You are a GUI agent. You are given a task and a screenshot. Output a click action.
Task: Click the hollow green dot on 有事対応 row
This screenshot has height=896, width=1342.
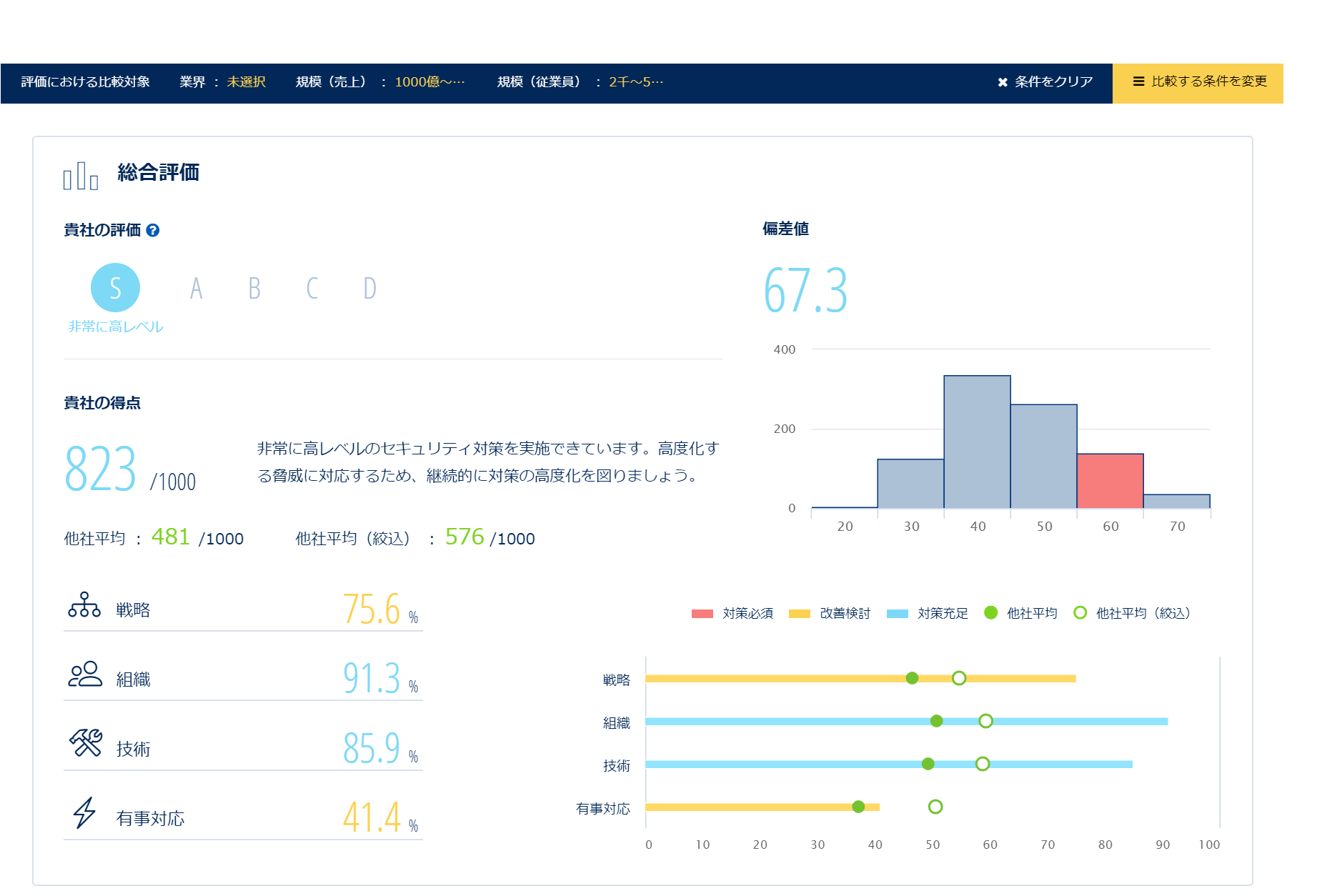tap(935, 807)
